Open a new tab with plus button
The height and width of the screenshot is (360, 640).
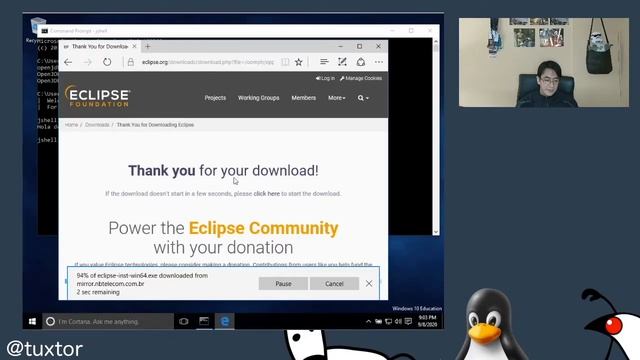coord(148,47)
